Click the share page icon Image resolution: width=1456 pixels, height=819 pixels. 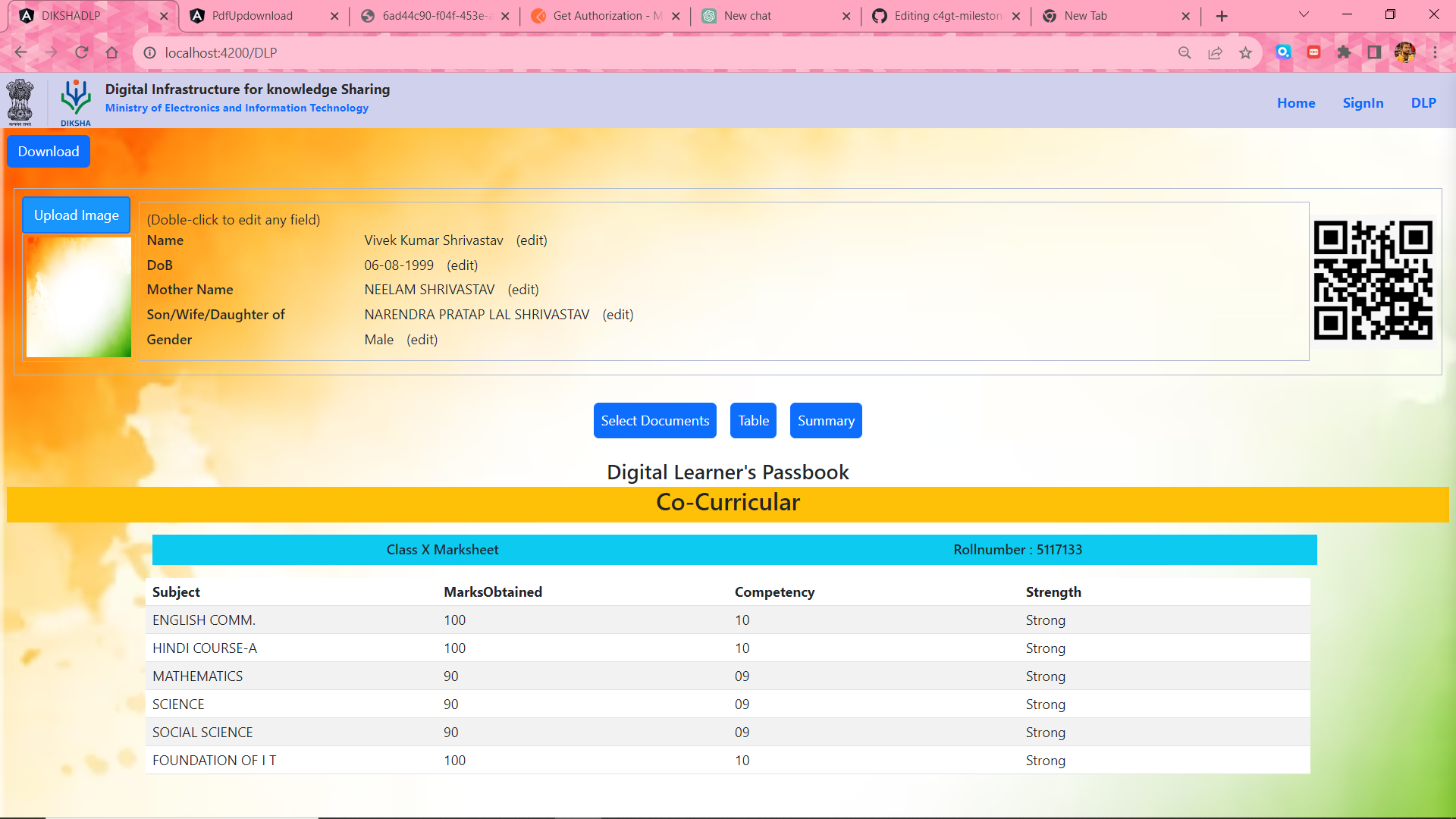(1215, 52)
